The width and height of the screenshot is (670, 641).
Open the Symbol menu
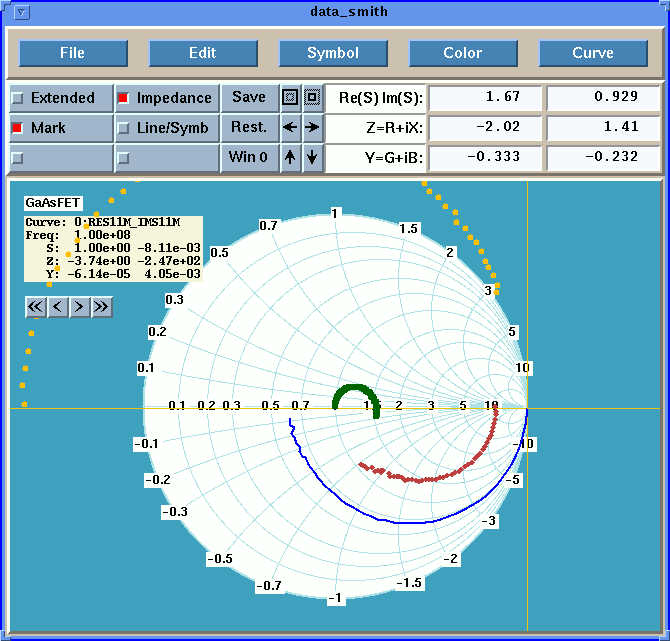(x=333, y=53)
